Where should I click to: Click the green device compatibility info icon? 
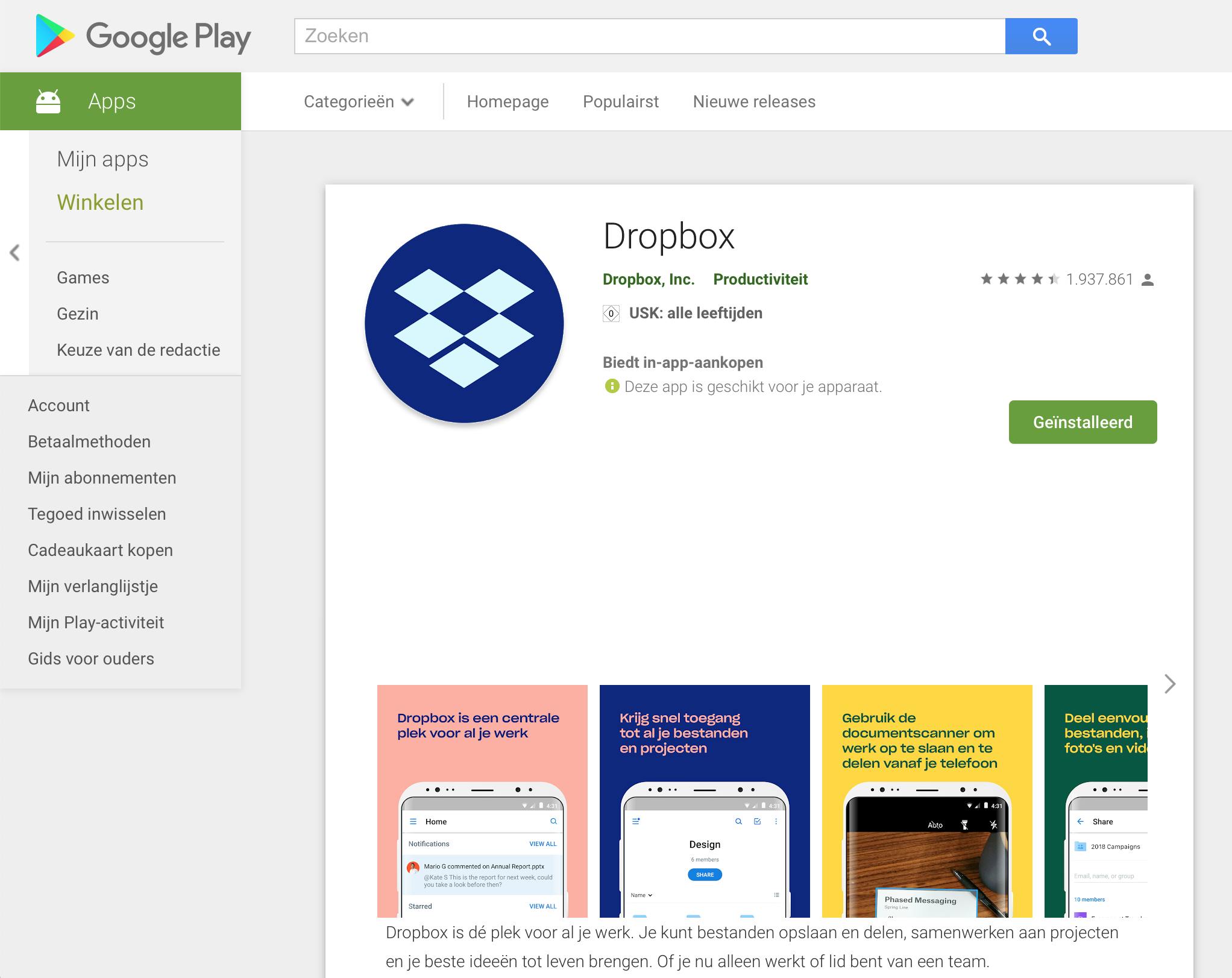click(612, 386)
